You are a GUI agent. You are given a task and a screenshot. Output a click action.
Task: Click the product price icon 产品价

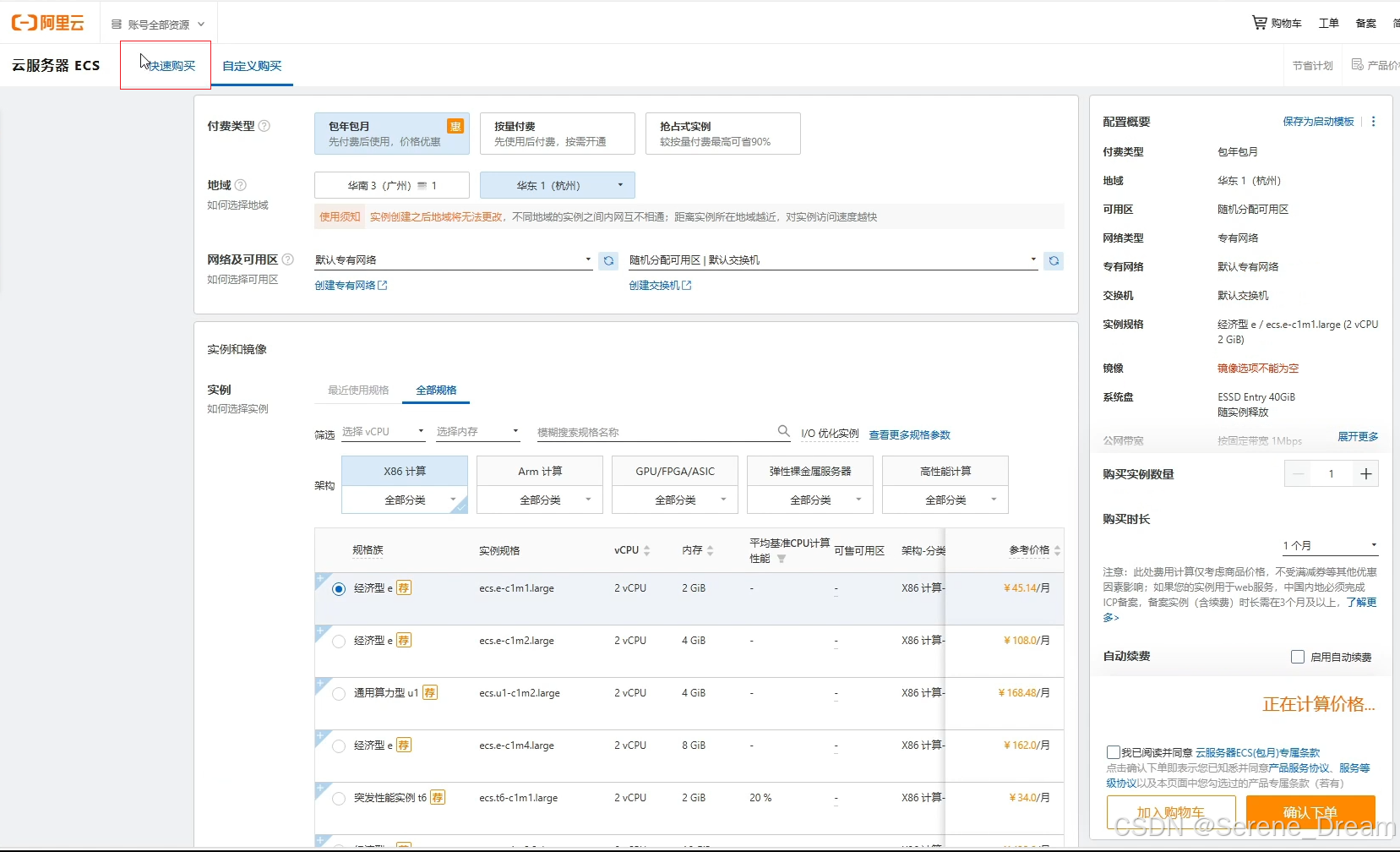coord(1357,64)
